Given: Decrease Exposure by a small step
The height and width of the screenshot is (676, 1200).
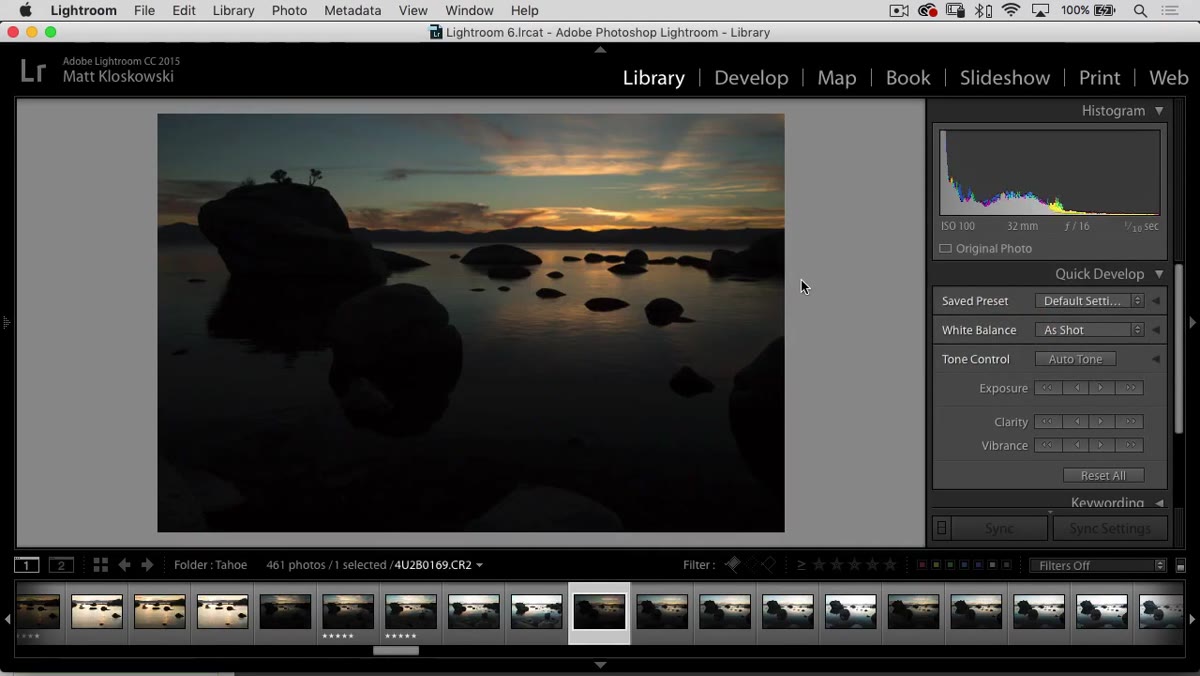Looking at the screenshot, I should pyautogui.click(x=1076, y=388).
